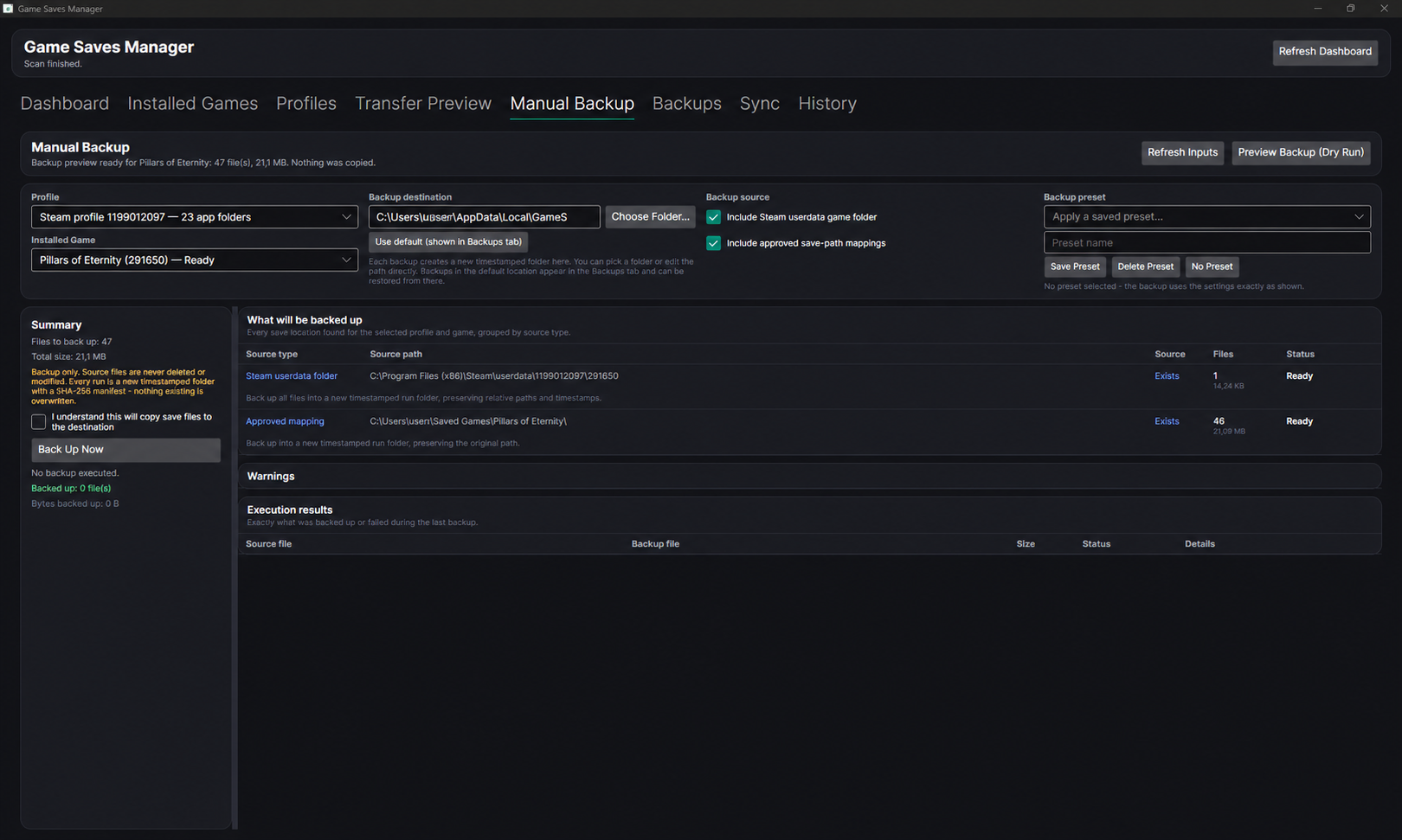Click the Execution results heading
Image resolution: width=1402 pixels, height=840 pixels.
(290, 510)
